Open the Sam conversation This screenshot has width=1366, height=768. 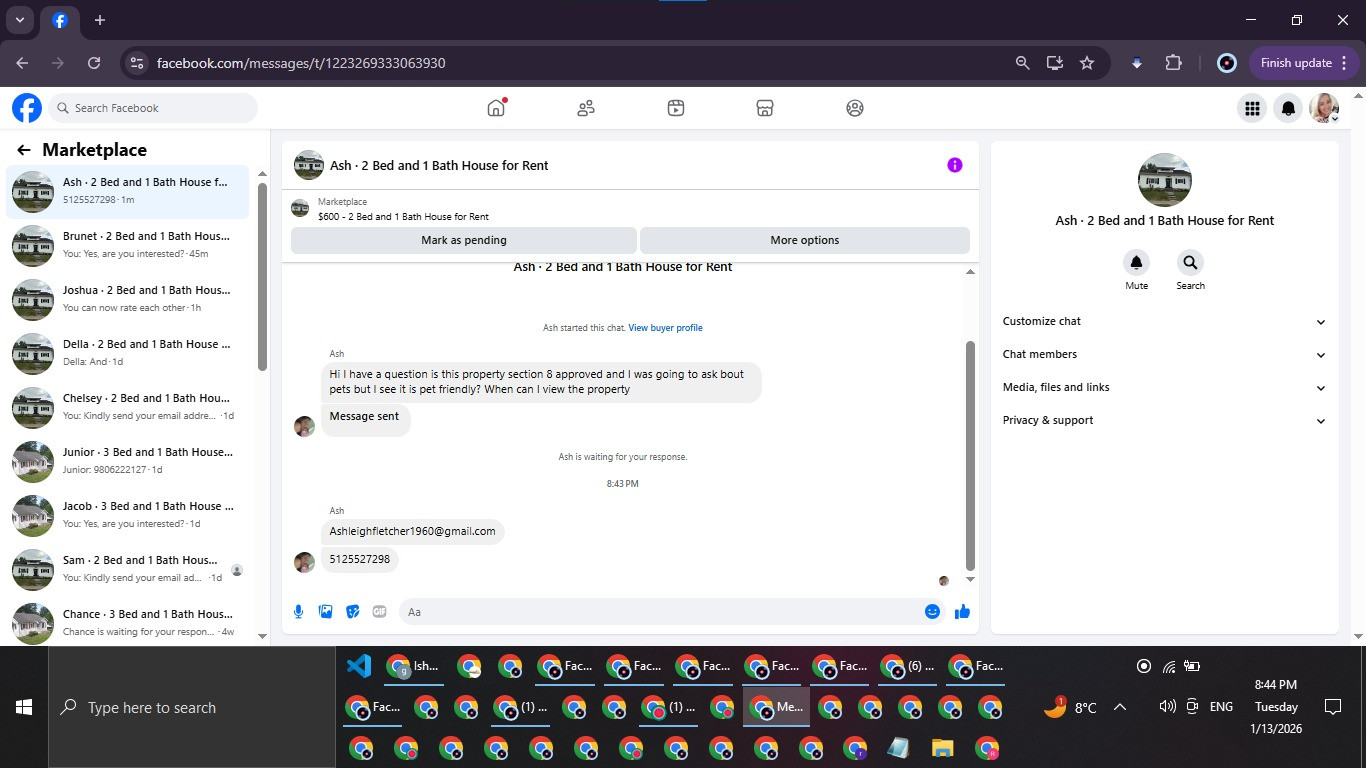[x=128, y=569]
